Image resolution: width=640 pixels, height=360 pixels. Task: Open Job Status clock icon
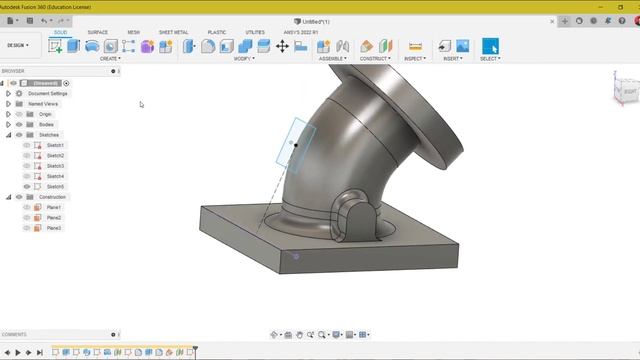tap(593, 21)
